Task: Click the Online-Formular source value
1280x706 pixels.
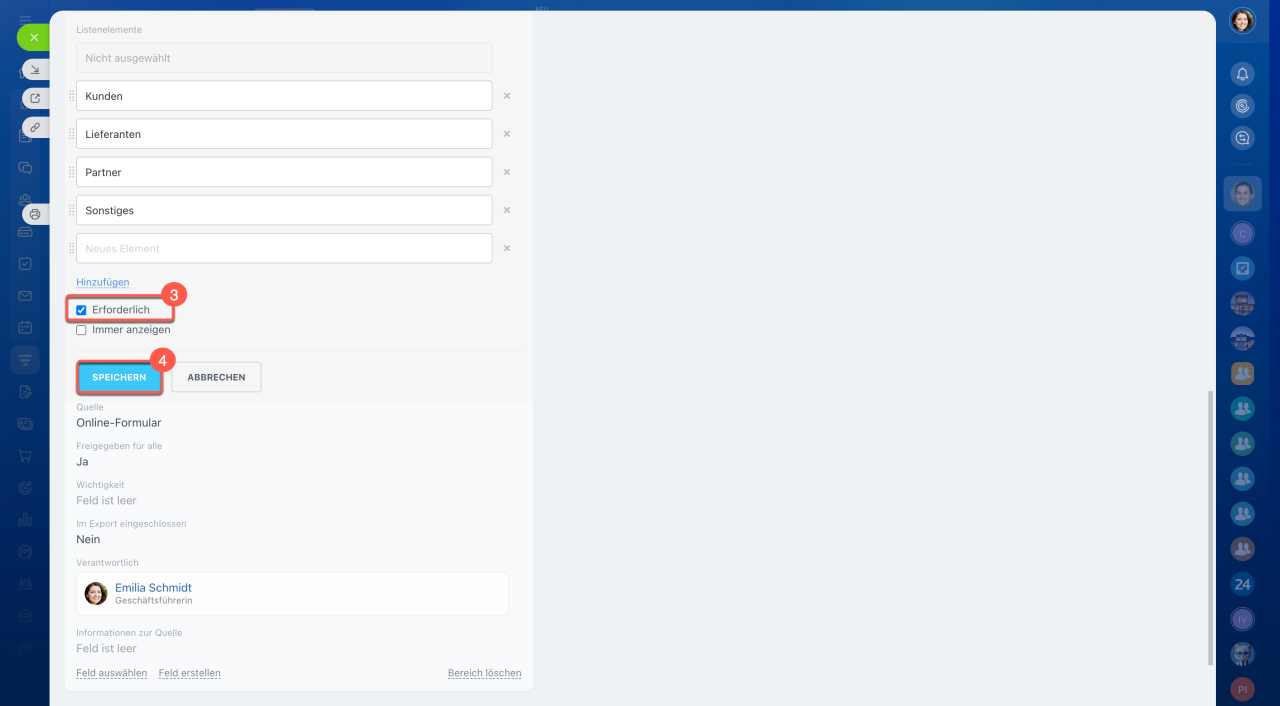Action: 118,423
